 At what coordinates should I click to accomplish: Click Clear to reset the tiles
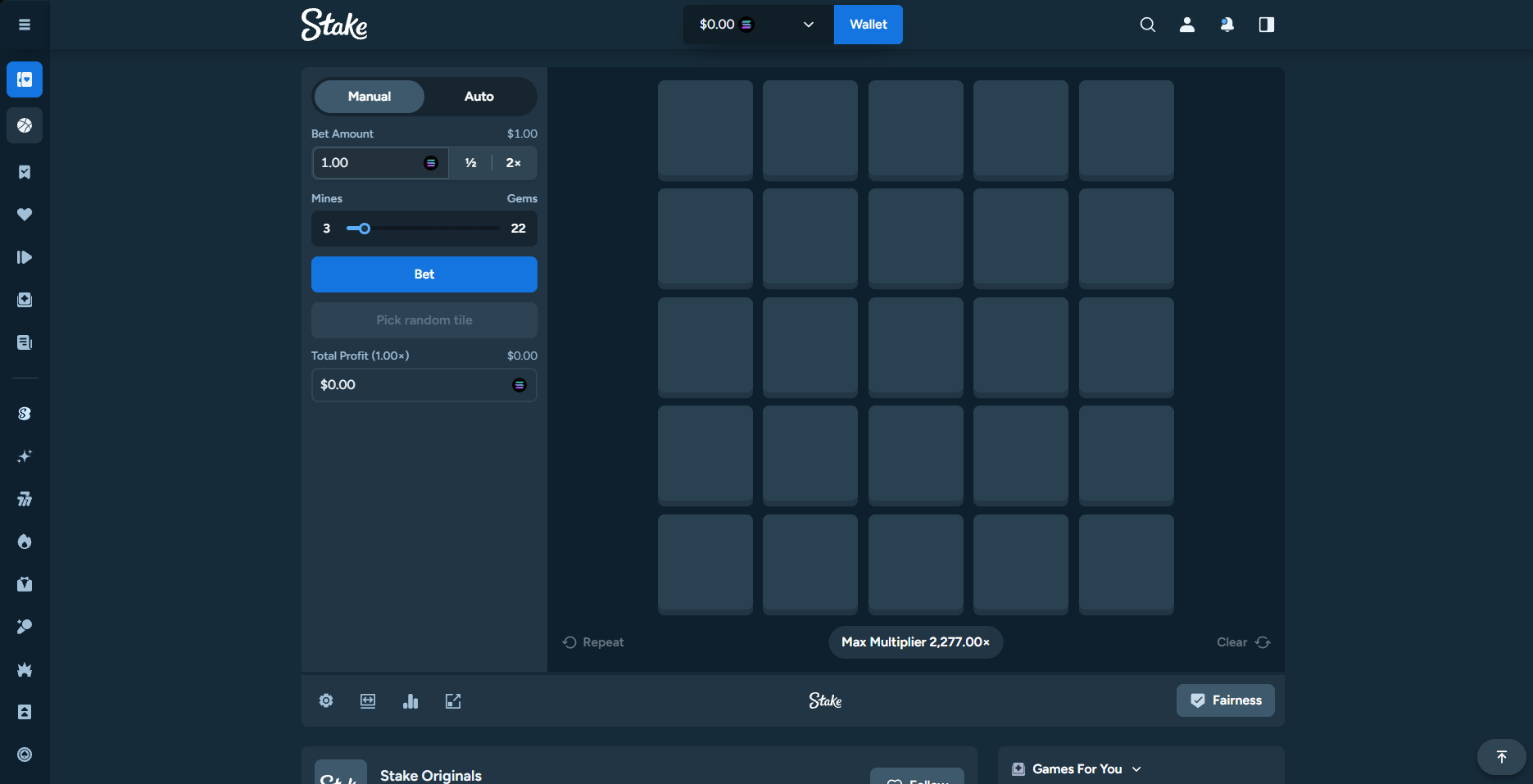pyautogui.click(x=1243, y=642)
